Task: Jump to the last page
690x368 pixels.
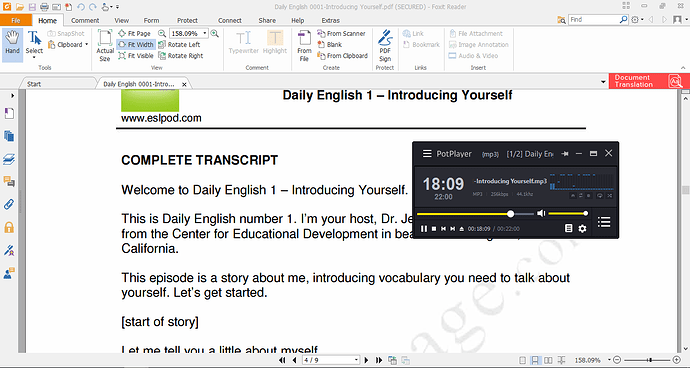Action: [378, 360]
